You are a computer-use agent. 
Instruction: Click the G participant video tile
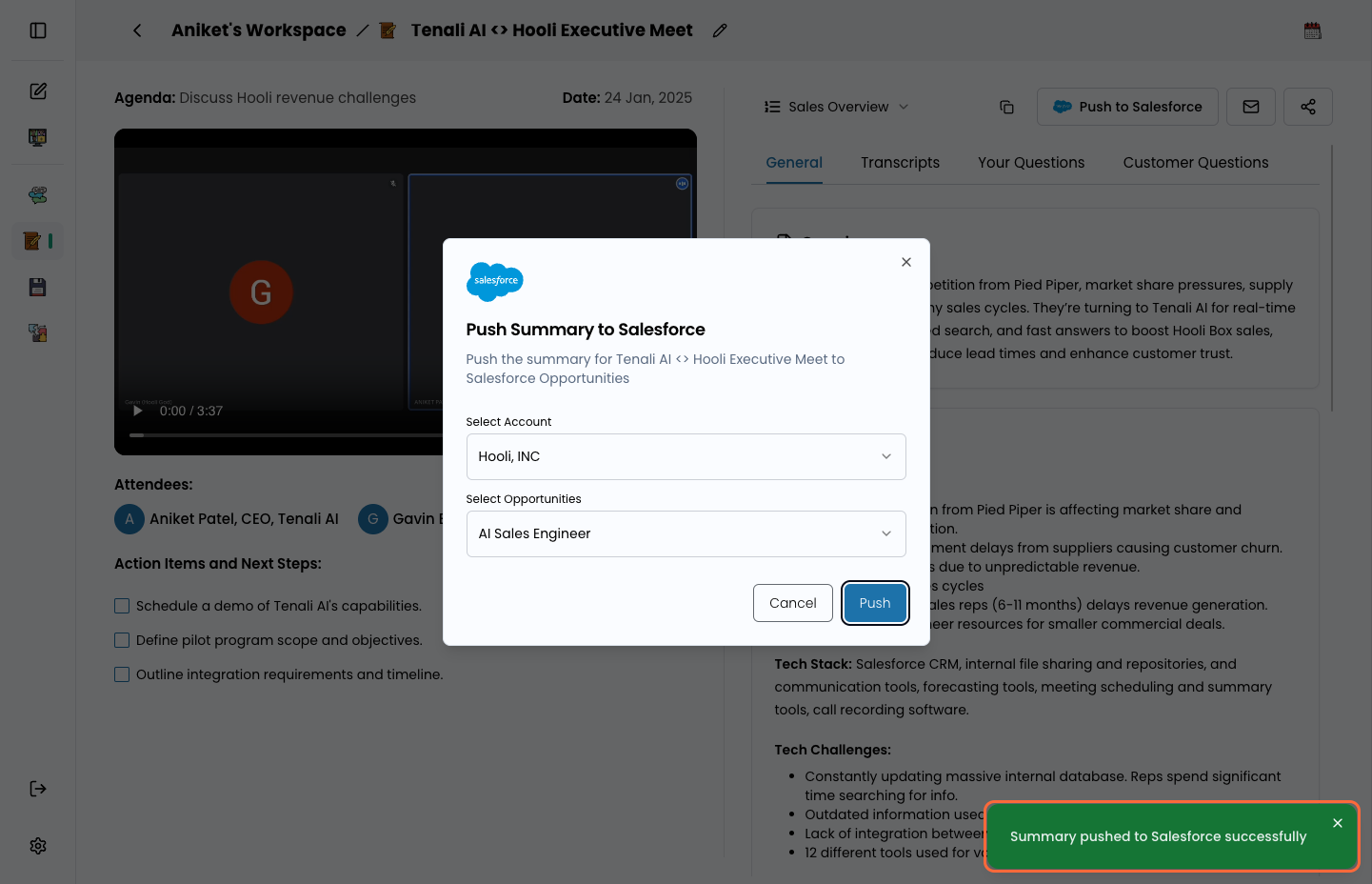tap(261, 292)
